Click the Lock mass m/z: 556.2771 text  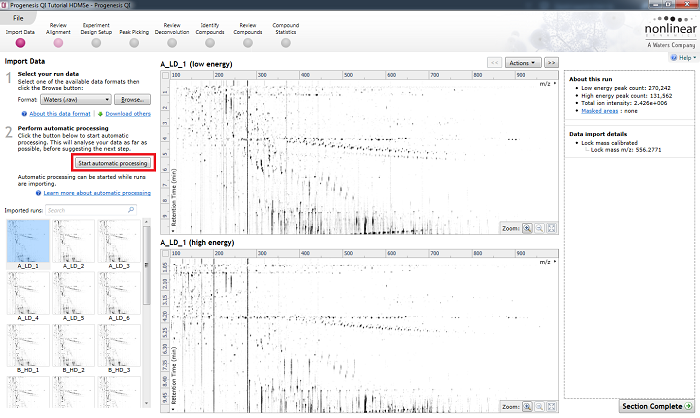(x=626, y=150)
